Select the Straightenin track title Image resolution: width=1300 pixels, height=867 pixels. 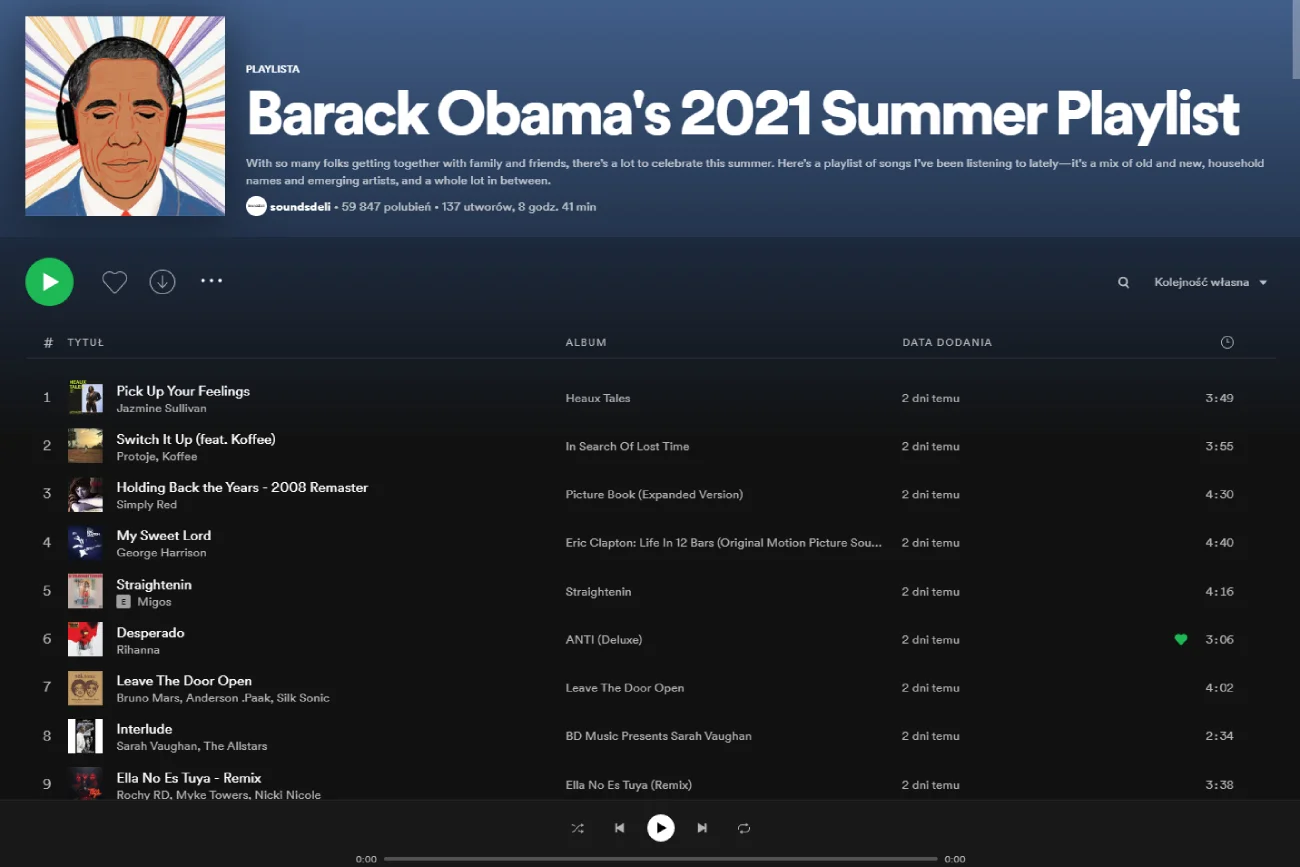154,584
